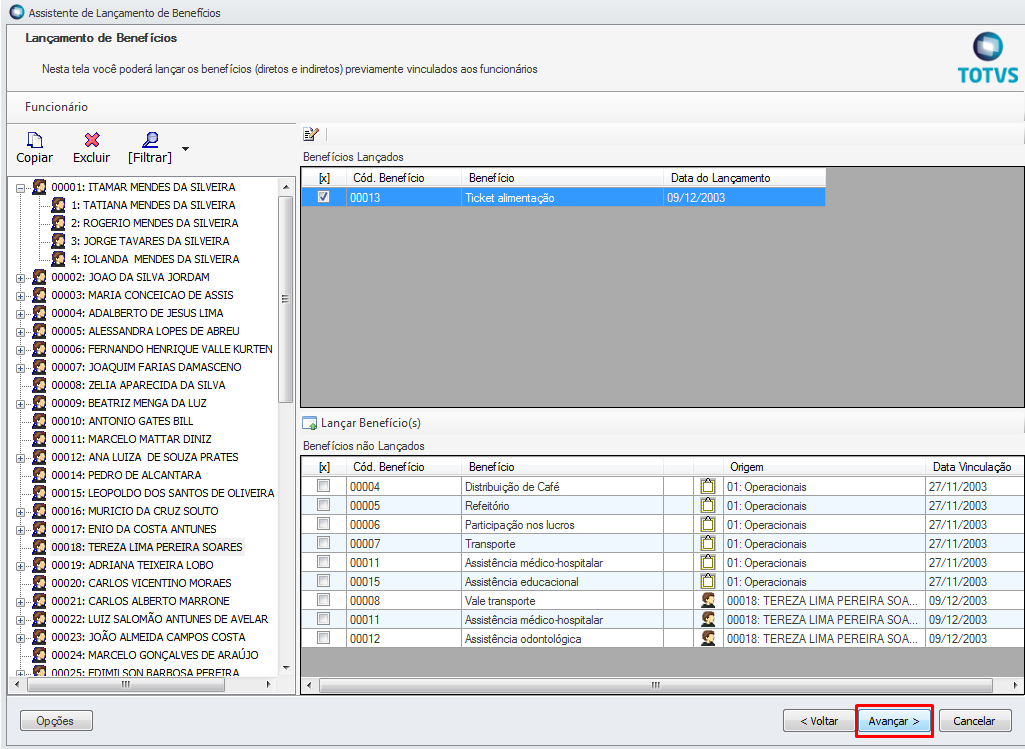Click origin icon on Assistência educacional row
This screenshot has width=1025, height=749.
click(x=707, y=581)
